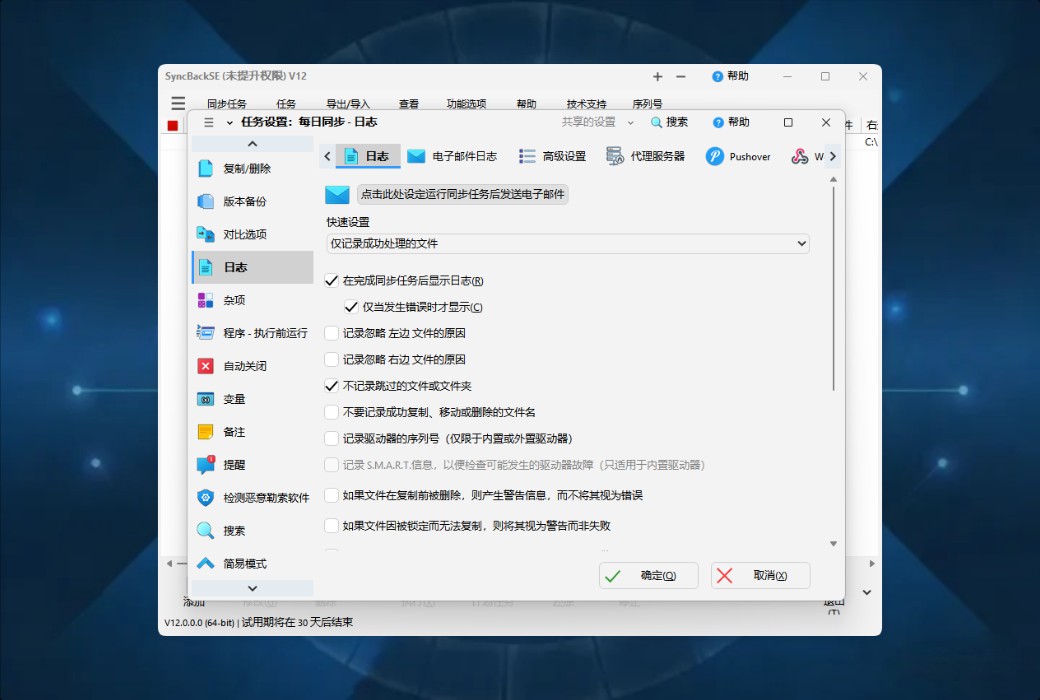点击对话框标题栏的搜索图标
The width and height of the screenshot is (1040, 700).
click(655, 122)
